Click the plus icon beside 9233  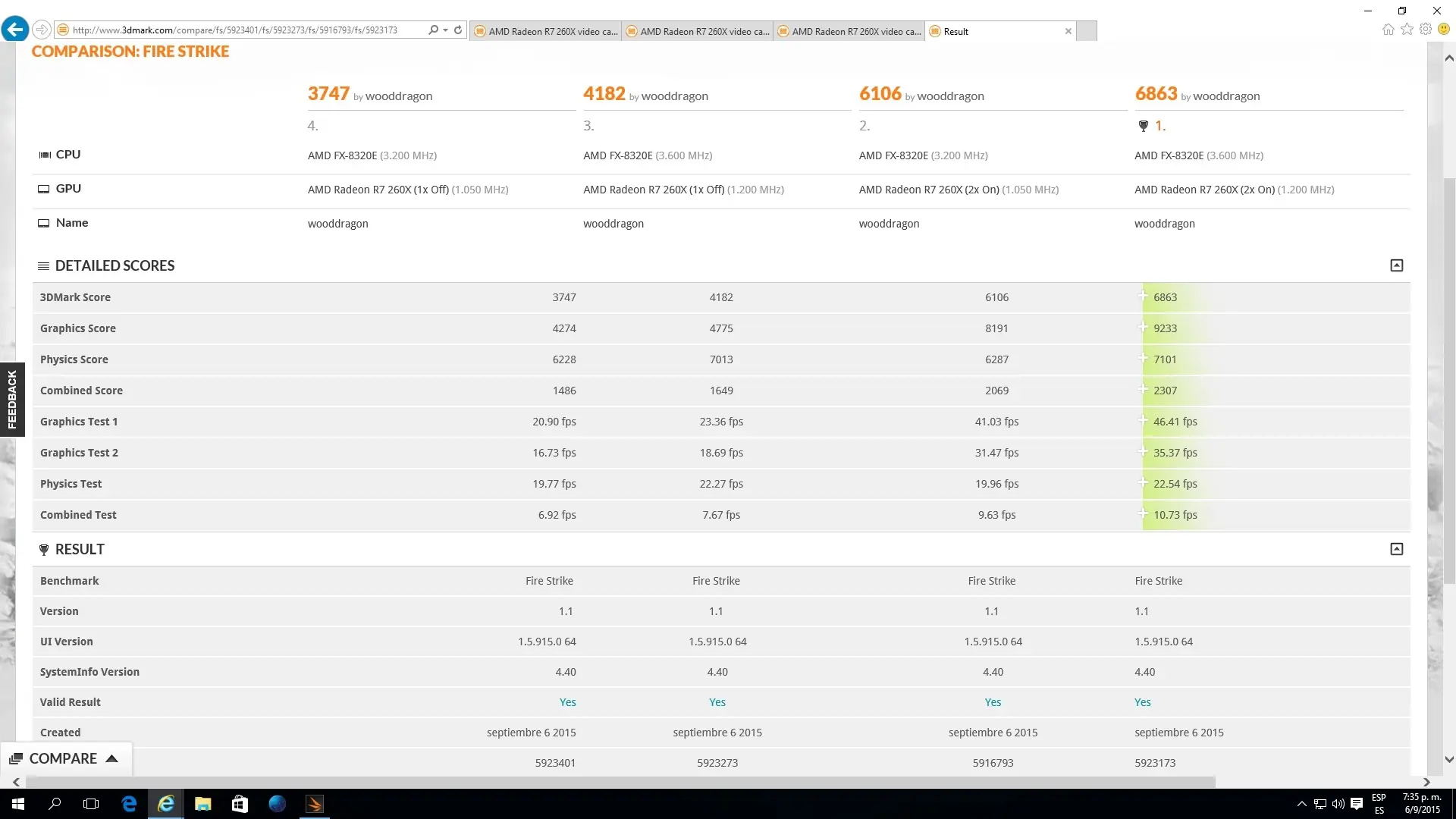pos(1143,328)
